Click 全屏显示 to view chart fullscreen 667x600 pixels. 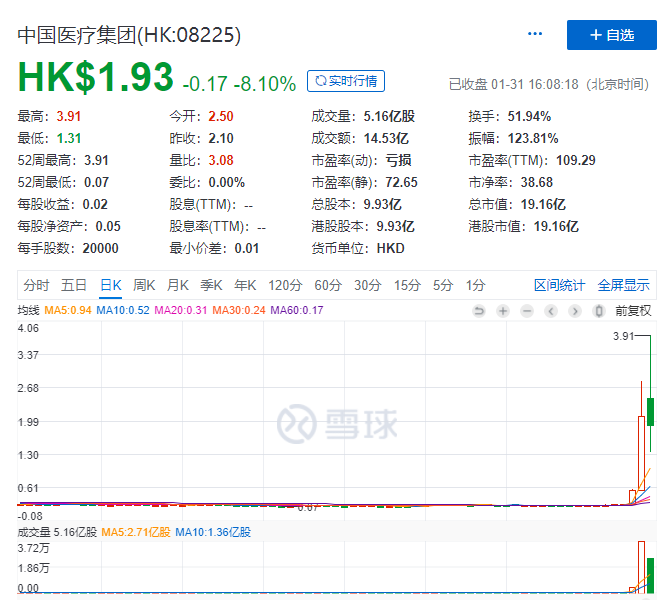tap(623, 285)
